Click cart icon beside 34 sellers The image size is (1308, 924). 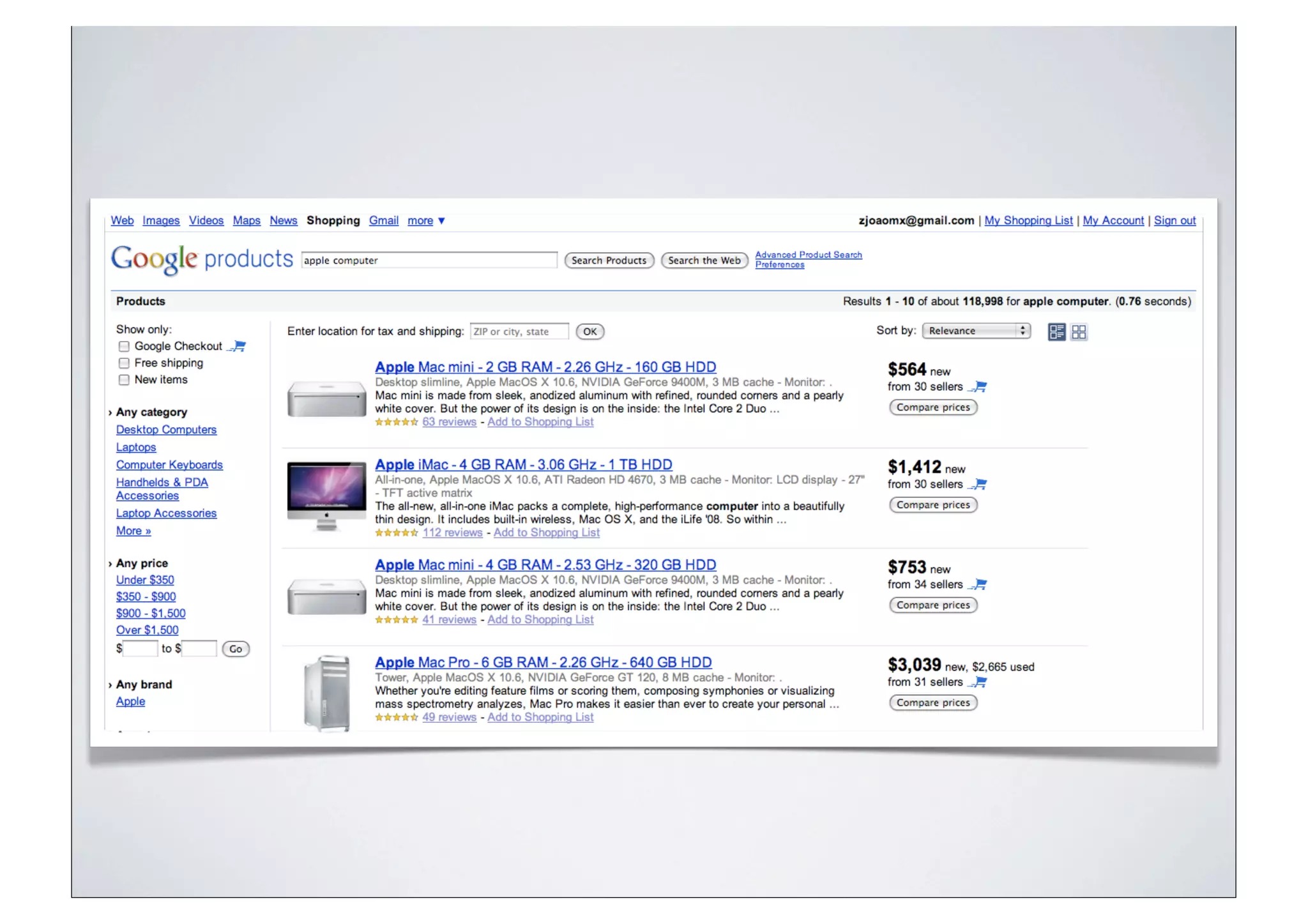[x=978, y=584]
